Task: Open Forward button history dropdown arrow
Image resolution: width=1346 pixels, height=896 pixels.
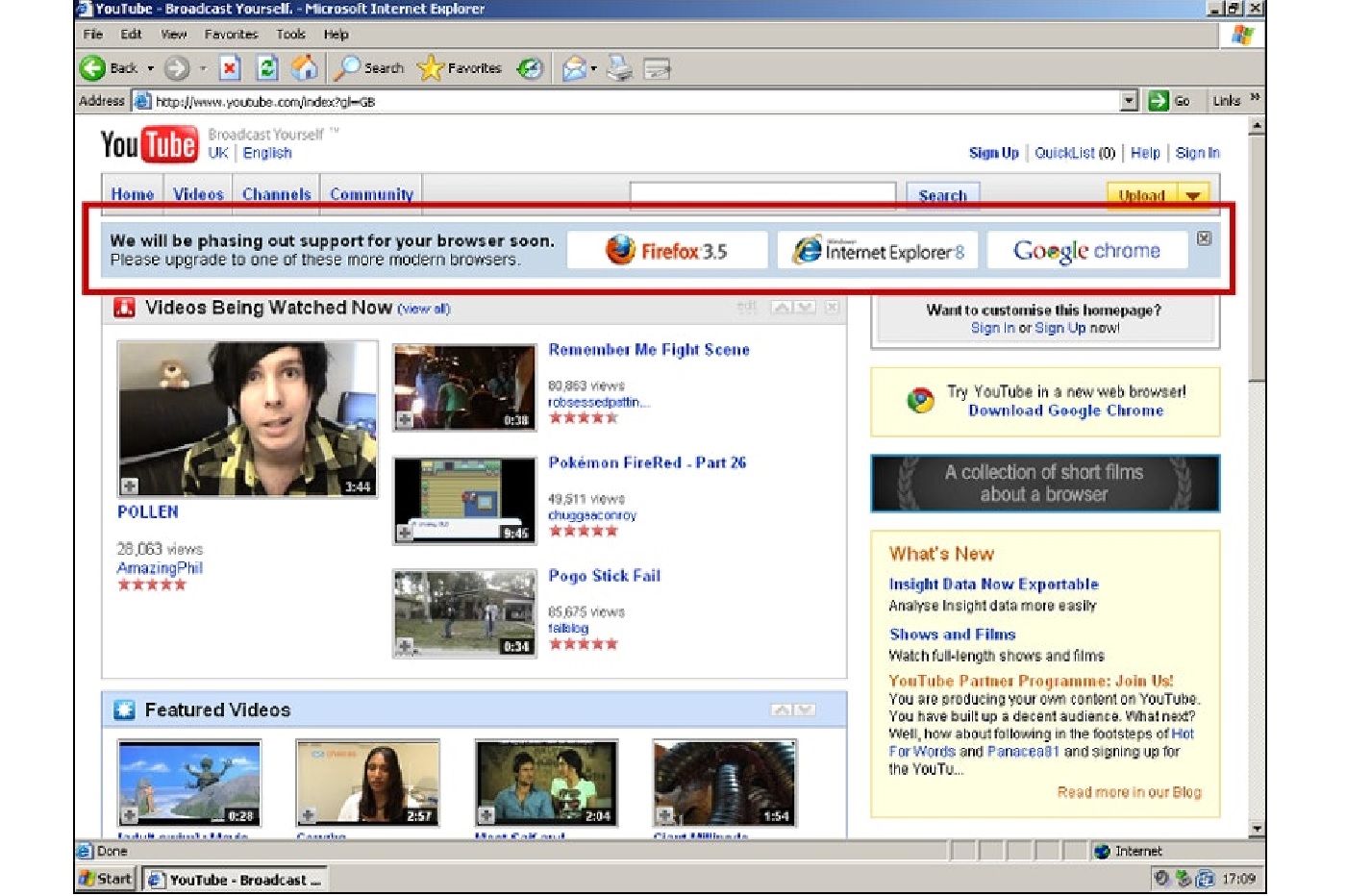Action: (x=203, y=69)
